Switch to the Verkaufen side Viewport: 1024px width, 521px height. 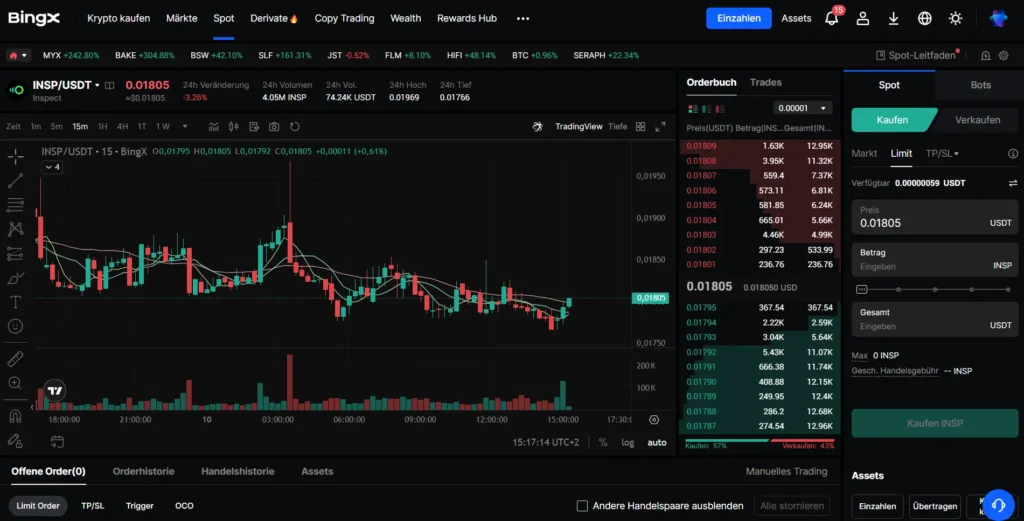[x=977, y=120]
